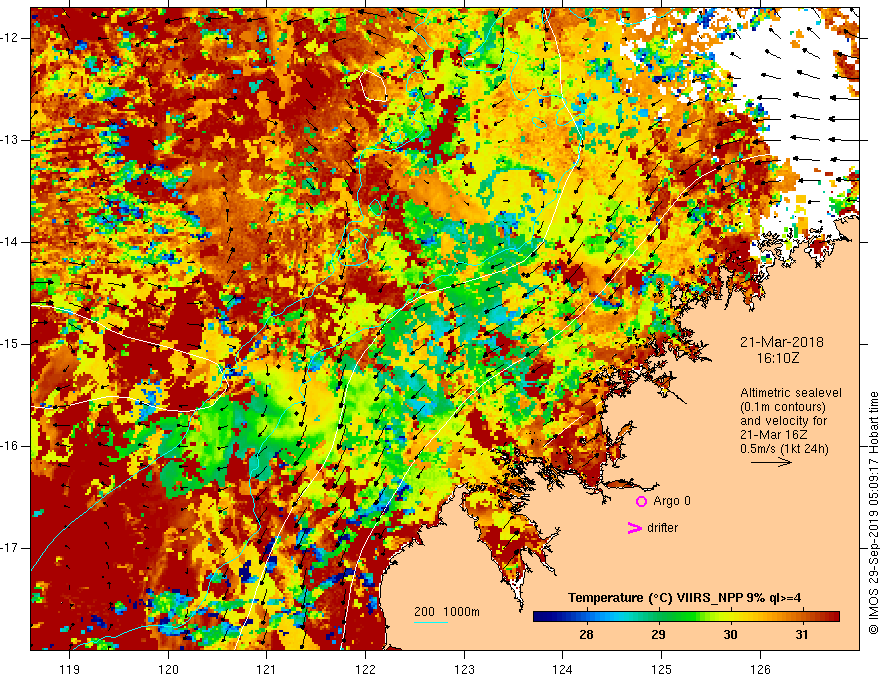The width and height of the screenshot is (880, 680).
Task: Click the longitude axis label 125
Action: 662,669
